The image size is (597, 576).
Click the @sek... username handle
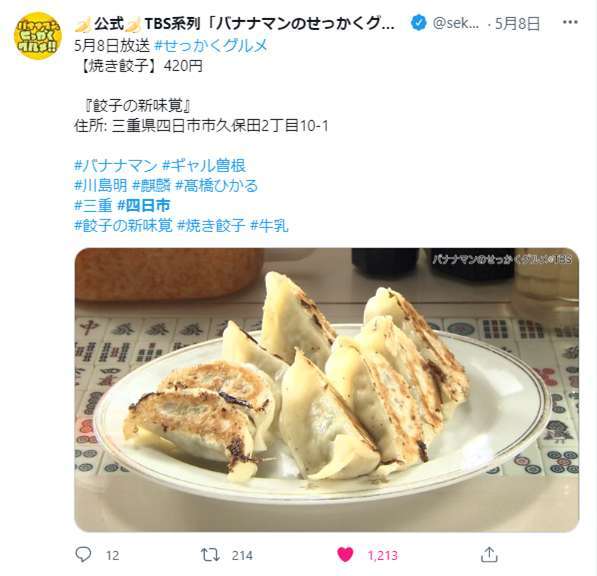(456, 24)
